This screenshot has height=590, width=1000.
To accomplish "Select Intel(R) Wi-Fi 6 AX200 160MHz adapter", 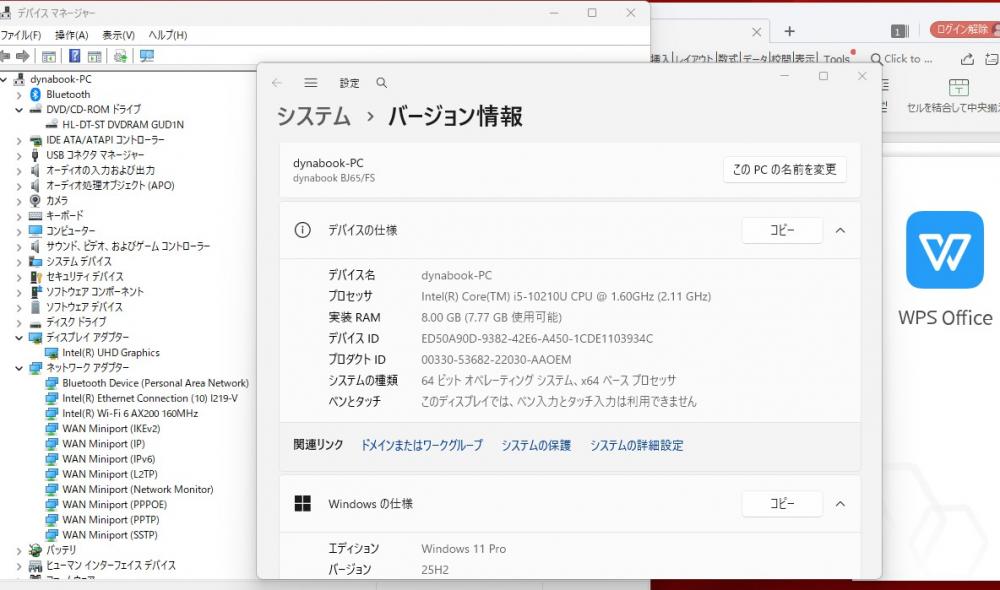I will pos(130,413).
